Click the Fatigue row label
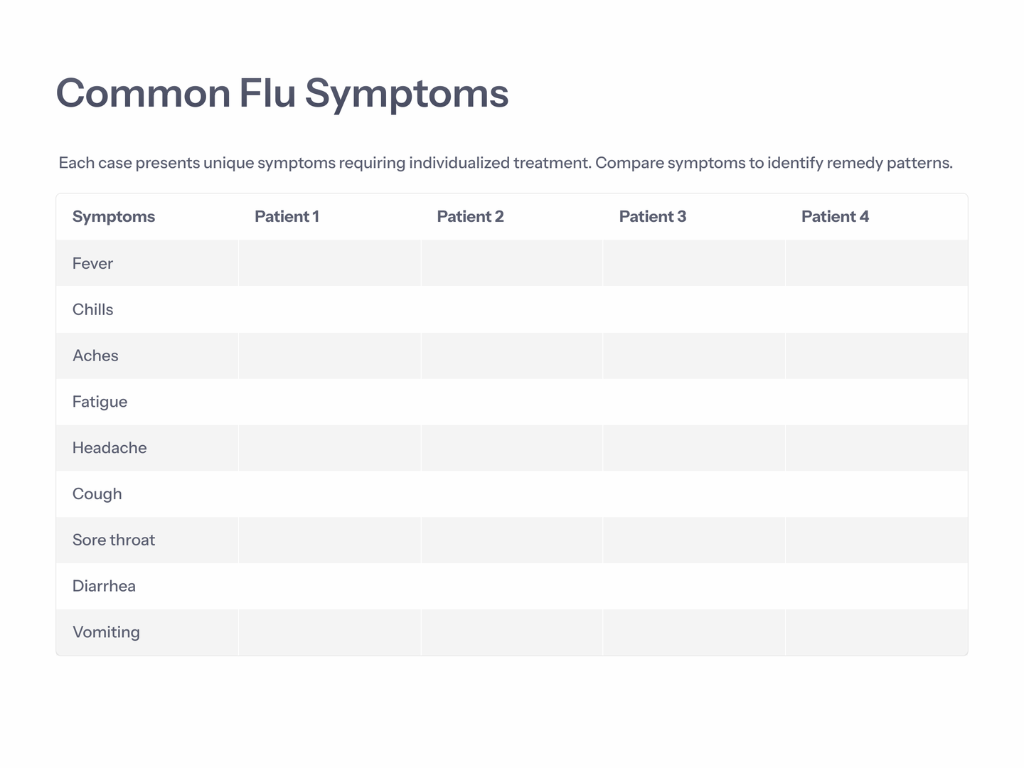1024x768 pixels. coord(100,402)
